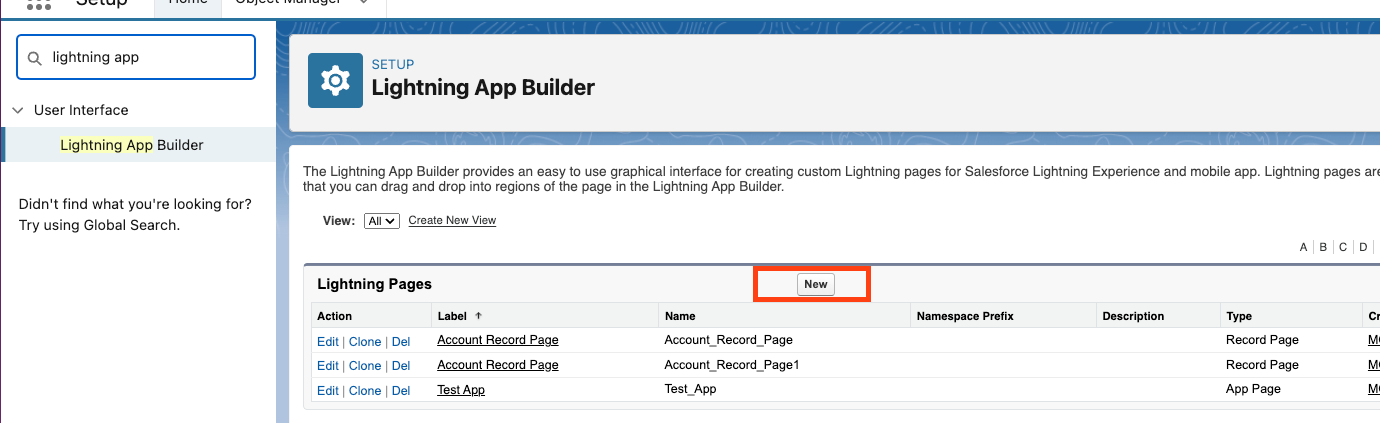Open the Object Manager tab dropdown arrow
The height and width of the screenshot is (423, 1380).
click(363, 3)
